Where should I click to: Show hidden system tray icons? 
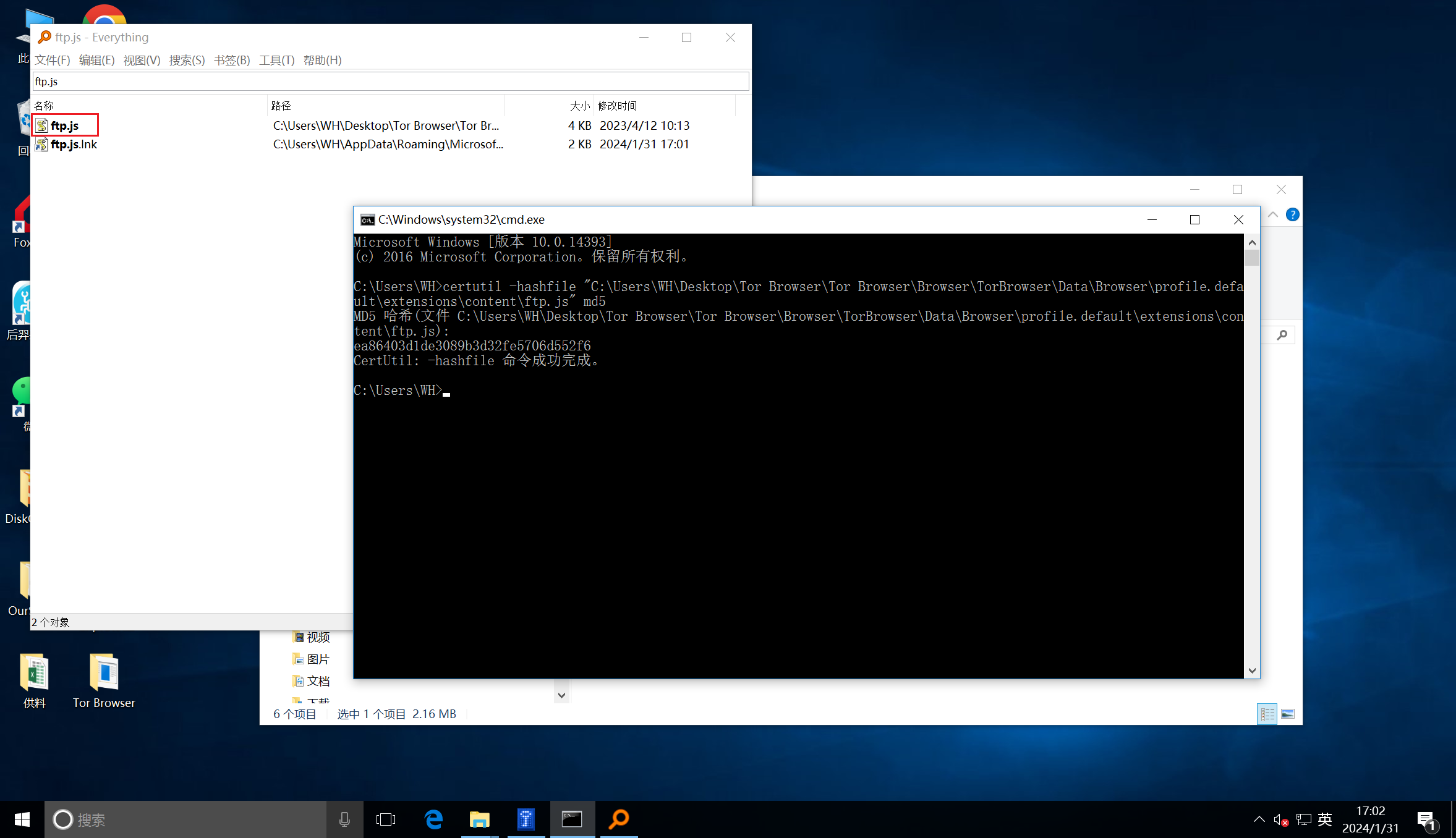tap(1259, 819)
